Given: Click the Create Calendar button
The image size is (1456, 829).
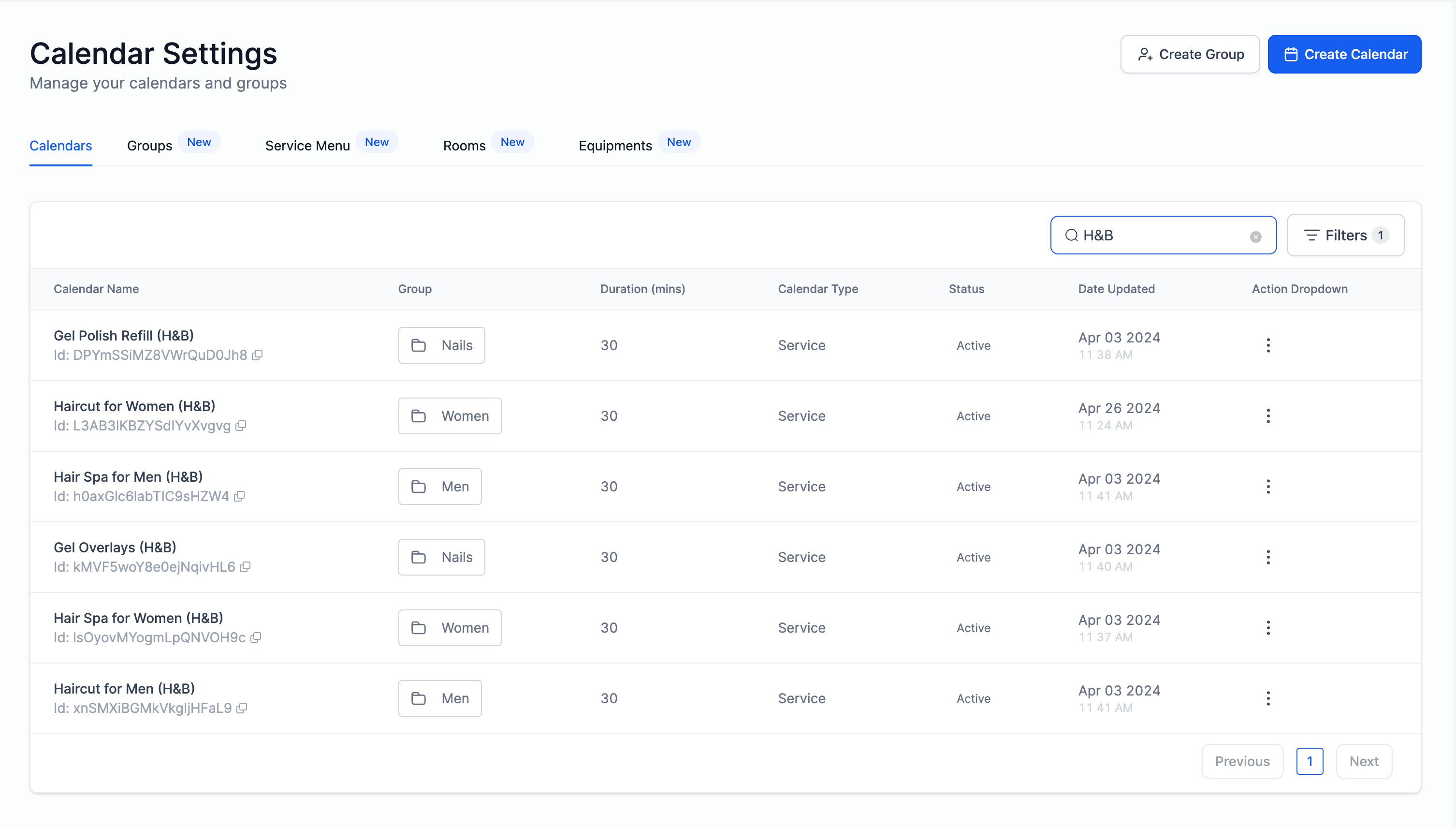Looking at the screenshot, I should click(x=1344, y=54).
